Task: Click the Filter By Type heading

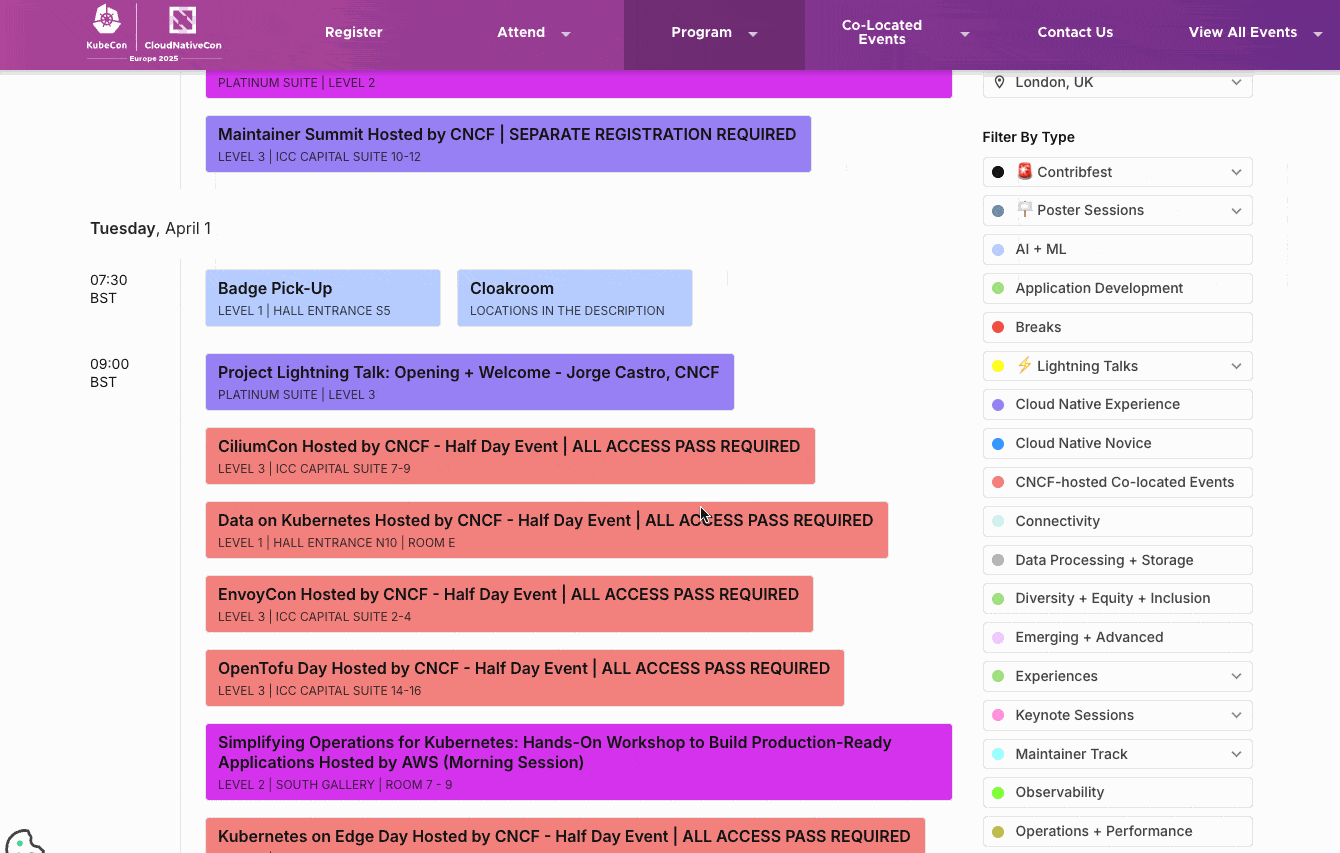Action: click(x=1029, y=137)
